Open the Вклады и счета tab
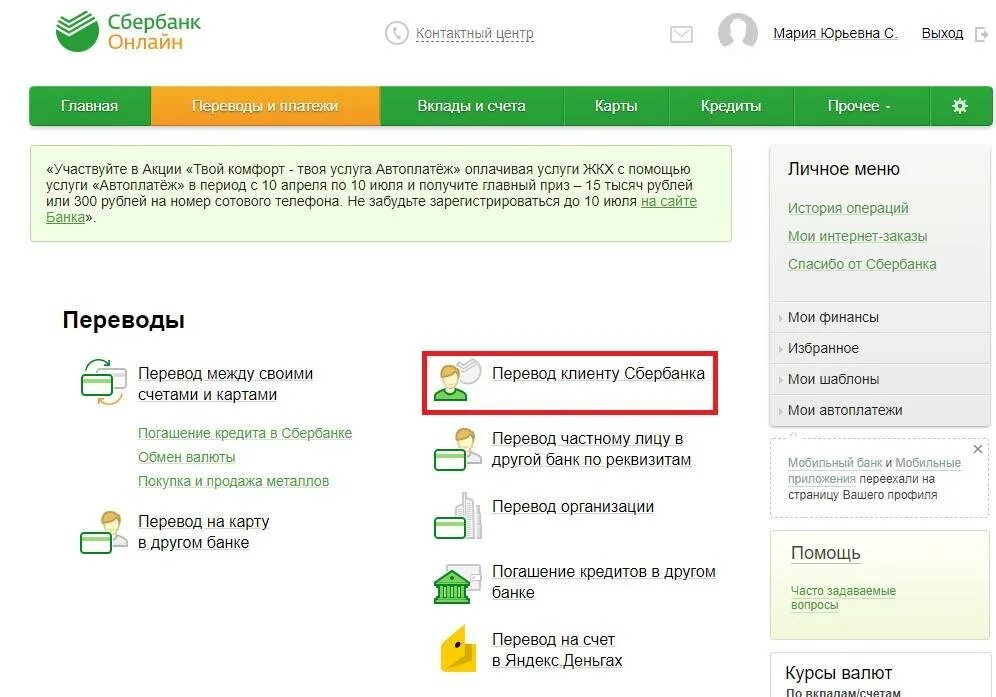This screenshot has width=996, height=697. pos(471,106)
